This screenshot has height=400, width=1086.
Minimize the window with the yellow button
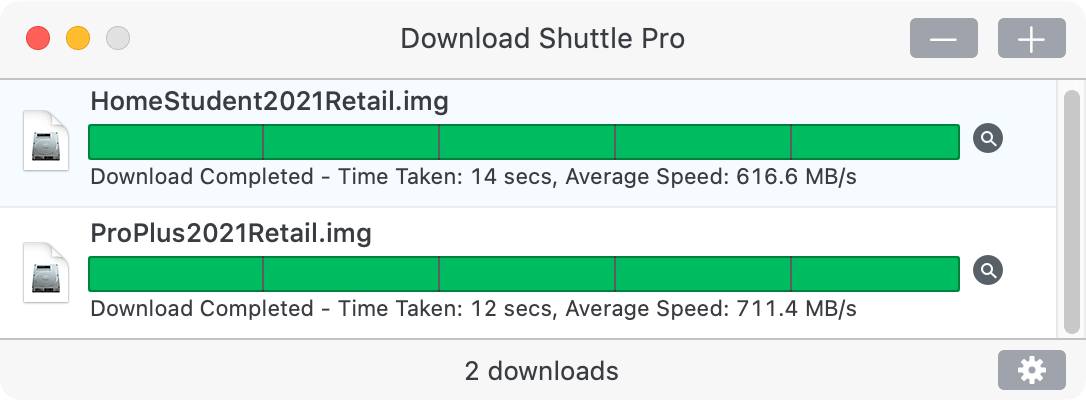click(78, 39)
